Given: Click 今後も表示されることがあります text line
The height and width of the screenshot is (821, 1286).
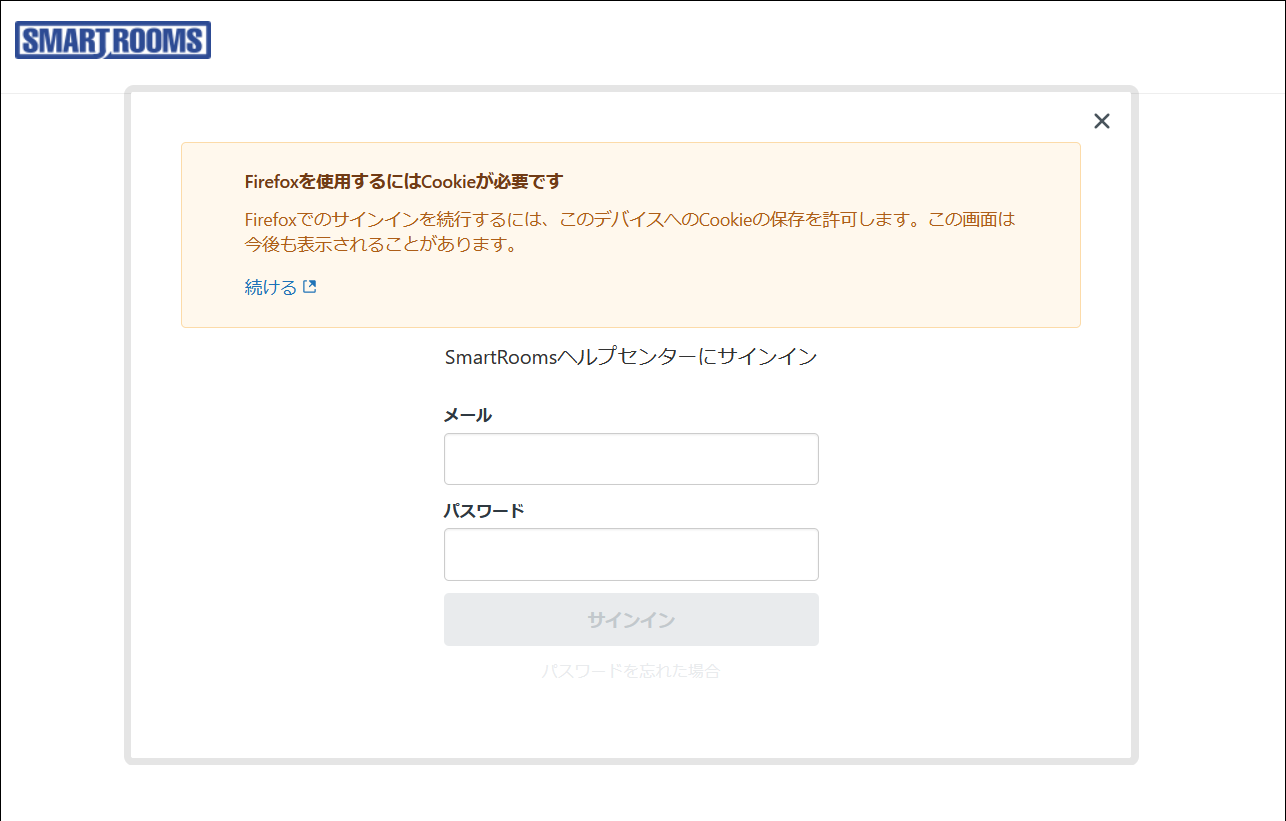Looking at the screenshot, I should (381, 244).
